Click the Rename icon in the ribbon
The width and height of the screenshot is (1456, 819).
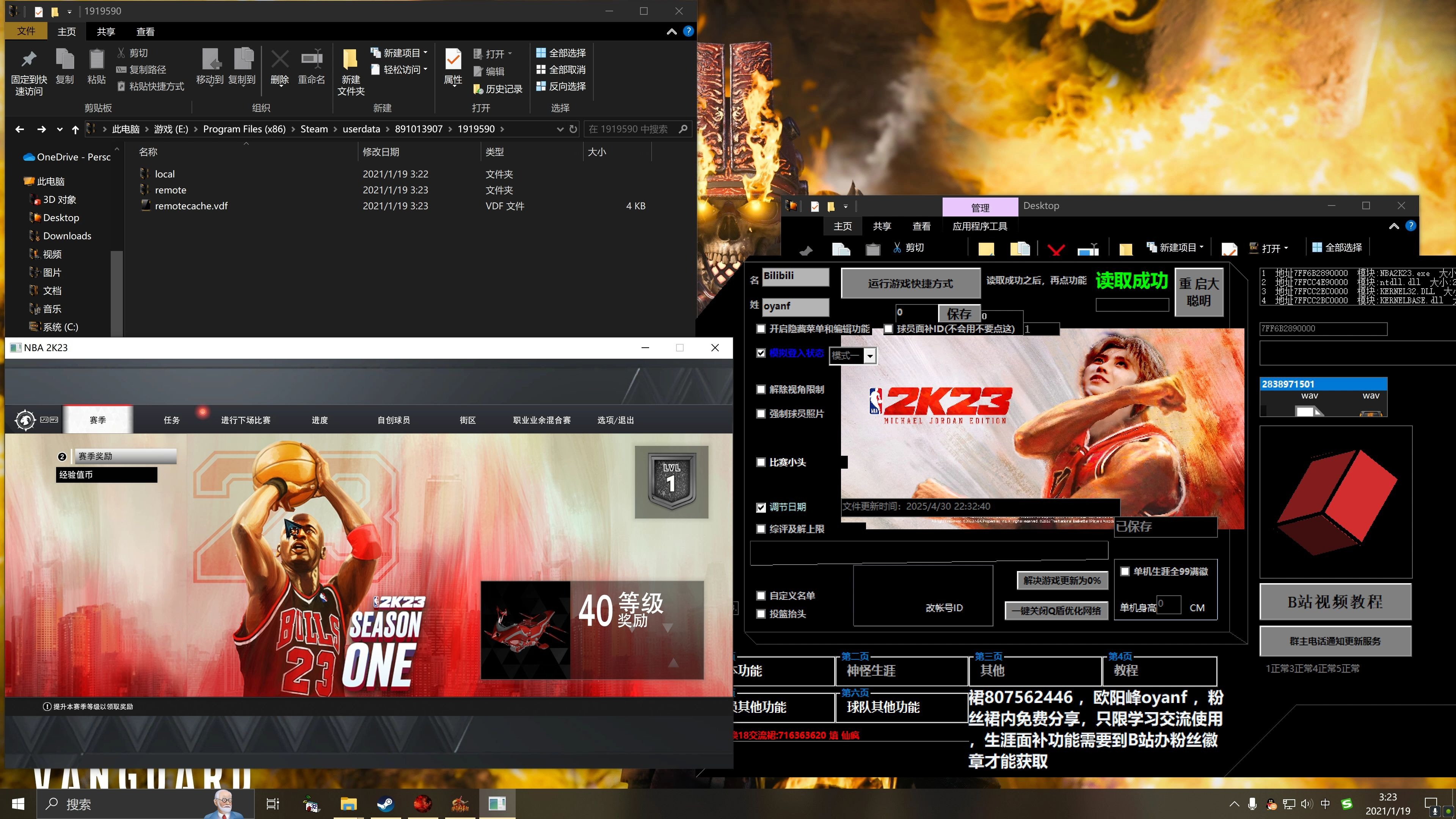click(x=311, y=59)
